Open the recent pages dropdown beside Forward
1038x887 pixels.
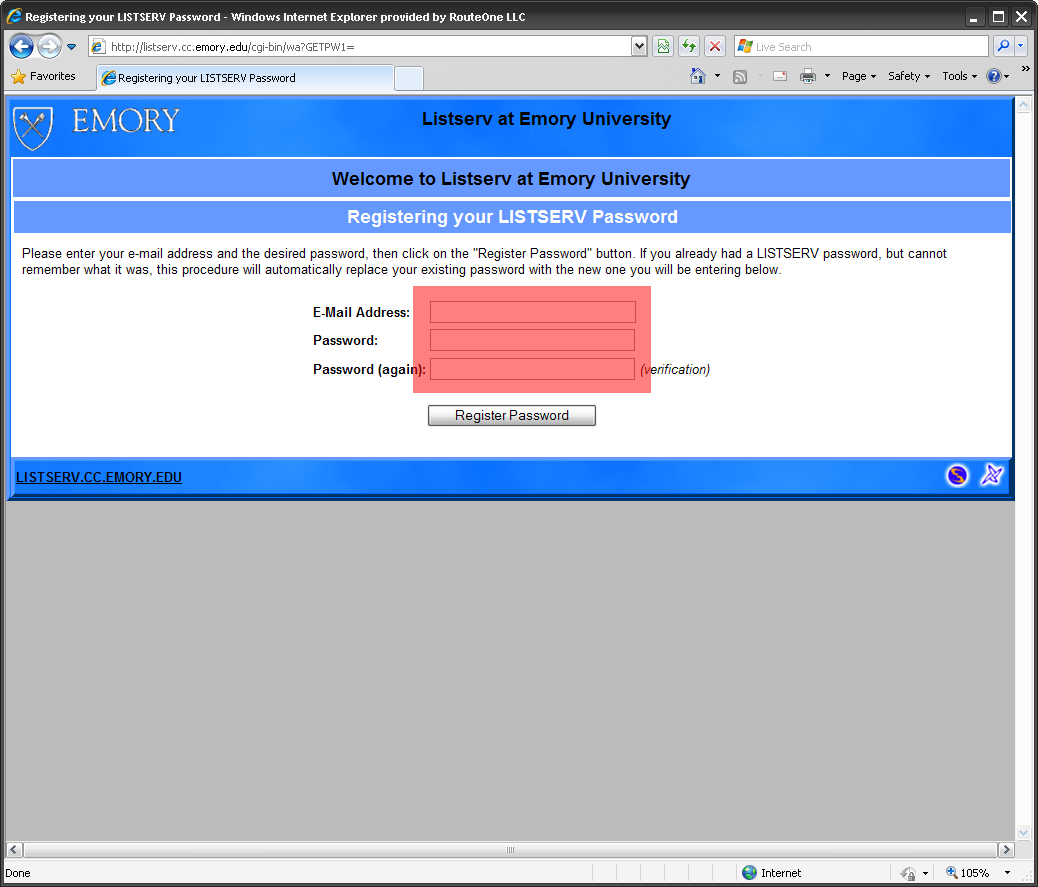pyautogui.click(x=71, y=47)
